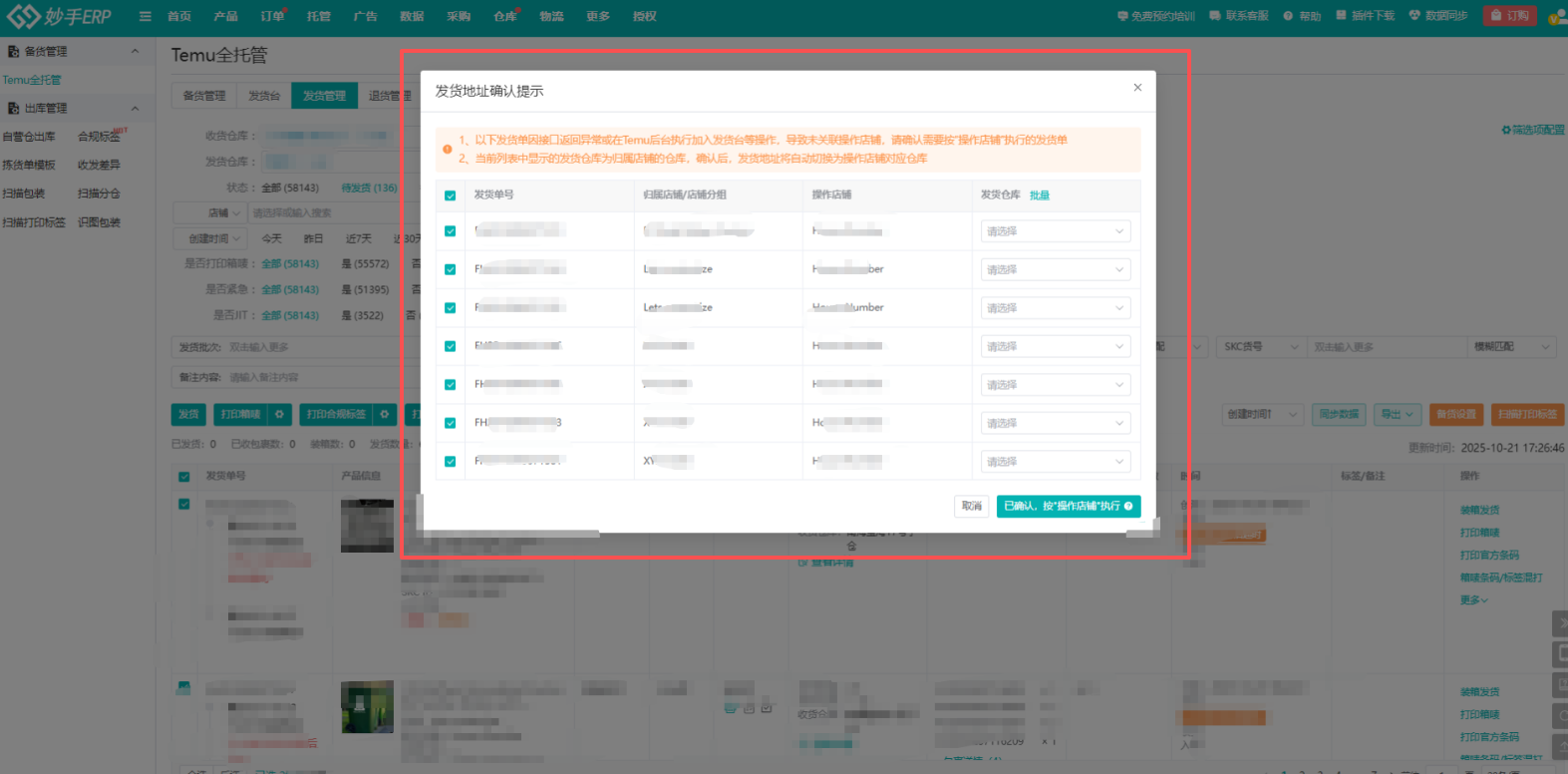
Task: Open the 订单 top menu
Action: click(x=272, y=16)
